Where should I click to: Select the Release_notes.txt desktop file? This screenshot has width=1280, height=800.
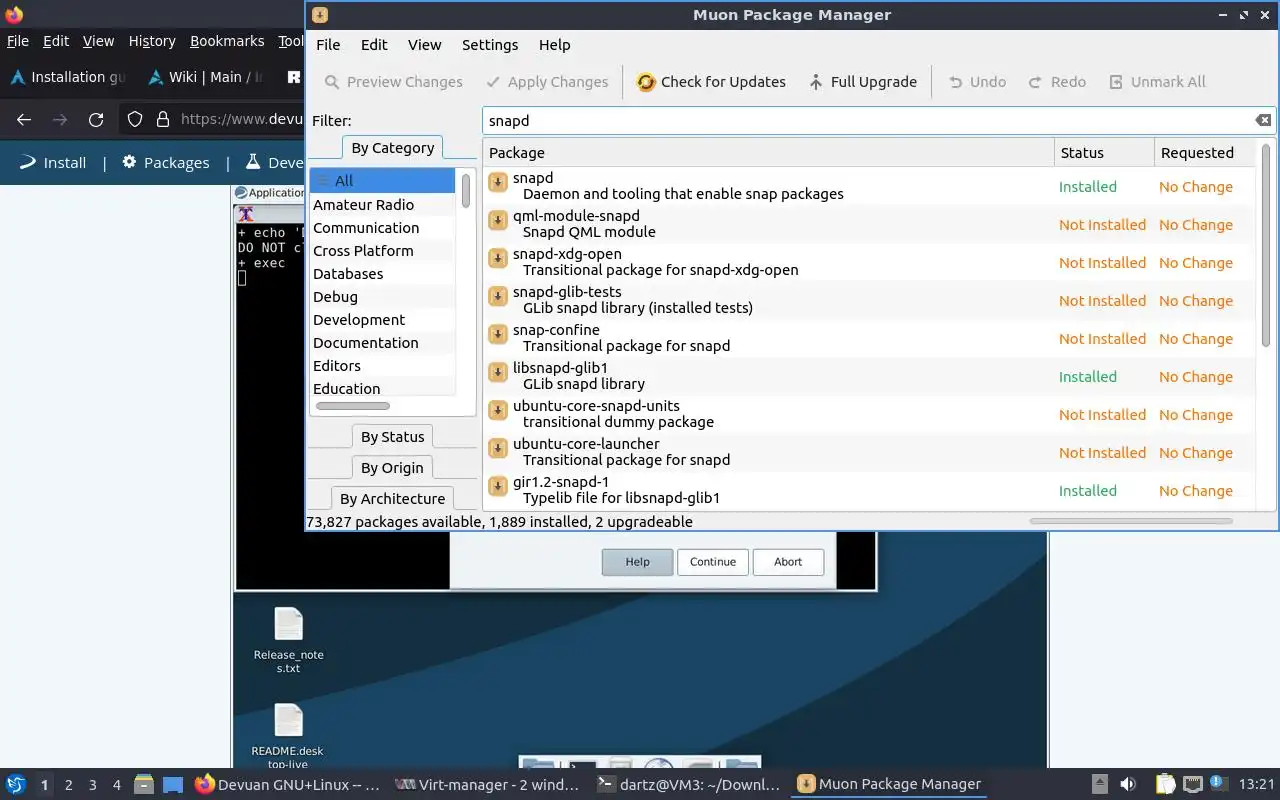click(288, 640)
